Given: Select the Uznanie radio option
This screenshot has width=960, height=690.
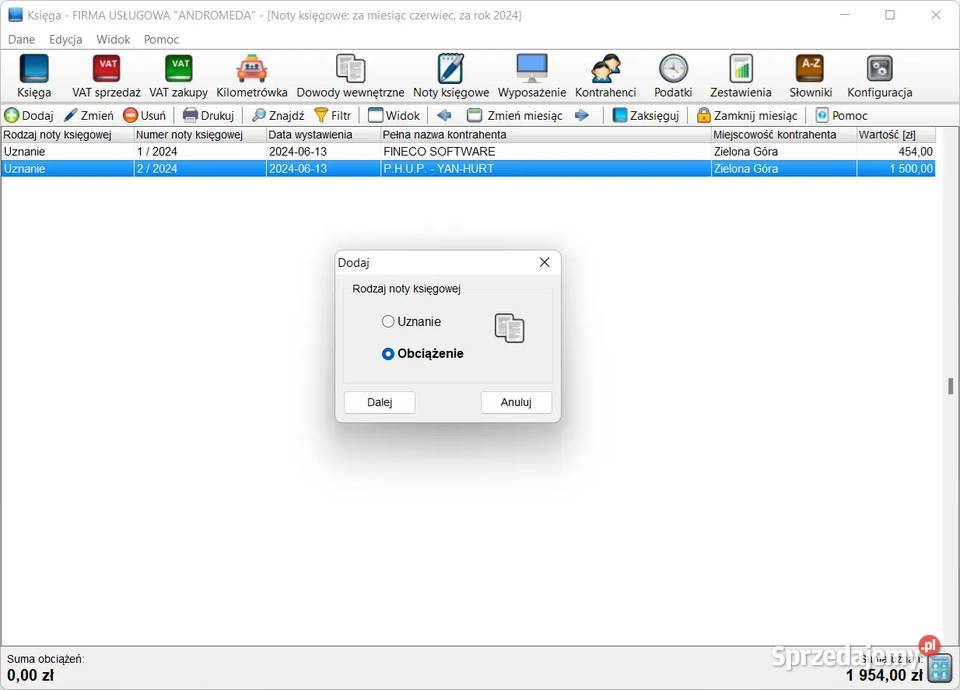Looking at the screenshot, I should tap(388, 322).
